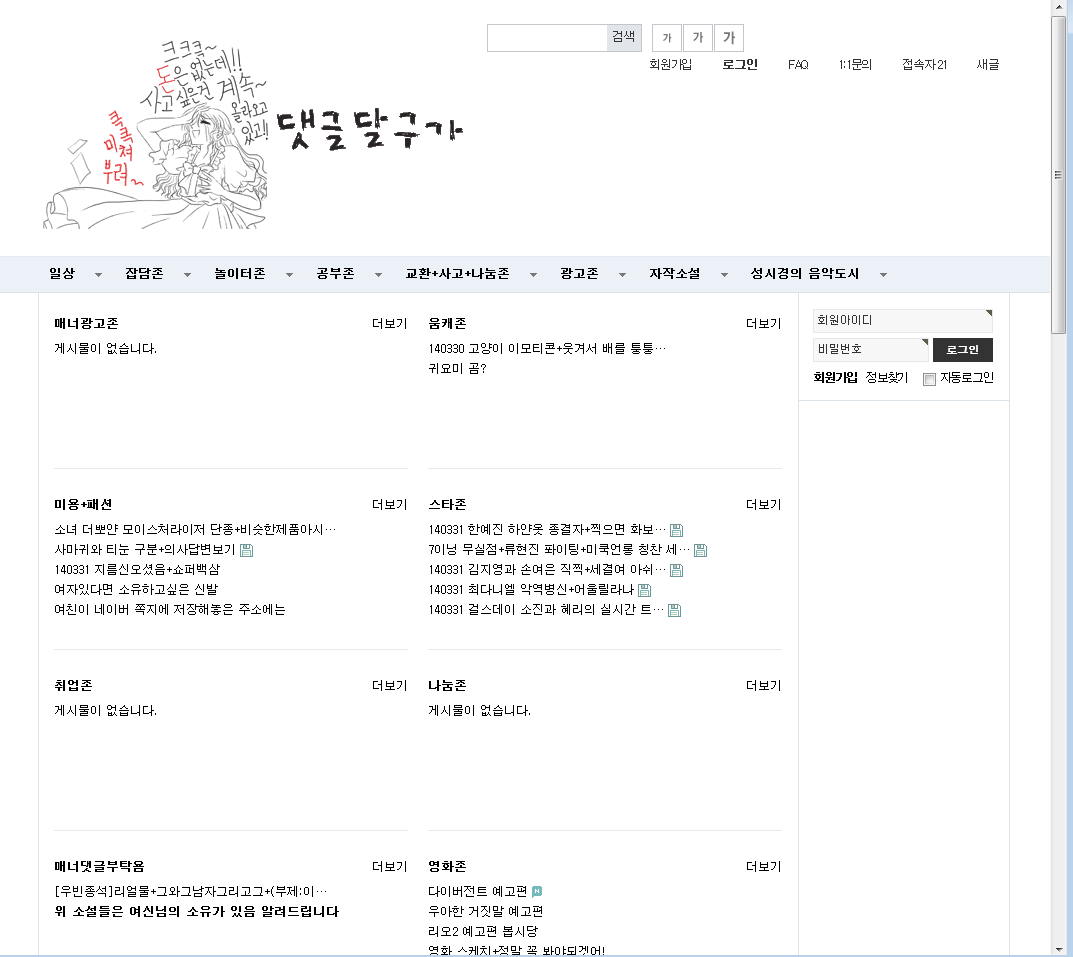Open the 자작소설 menu item
This screenshot has height=957, width=1073.
coord(674,274)
